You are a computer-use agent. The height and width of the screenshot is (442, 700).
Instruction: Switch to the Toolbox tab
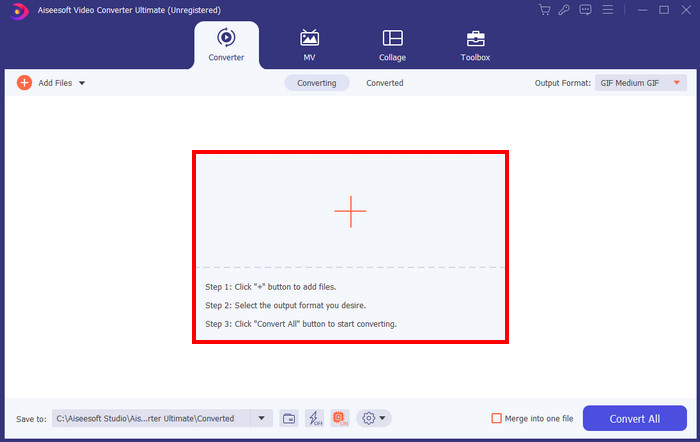click(475, 45)
